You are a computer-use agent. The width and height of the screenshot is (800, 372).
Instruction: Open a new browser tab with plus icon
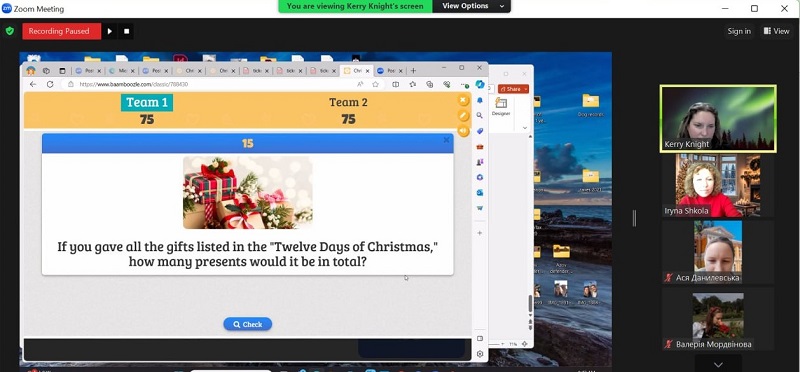pos(414,70)
